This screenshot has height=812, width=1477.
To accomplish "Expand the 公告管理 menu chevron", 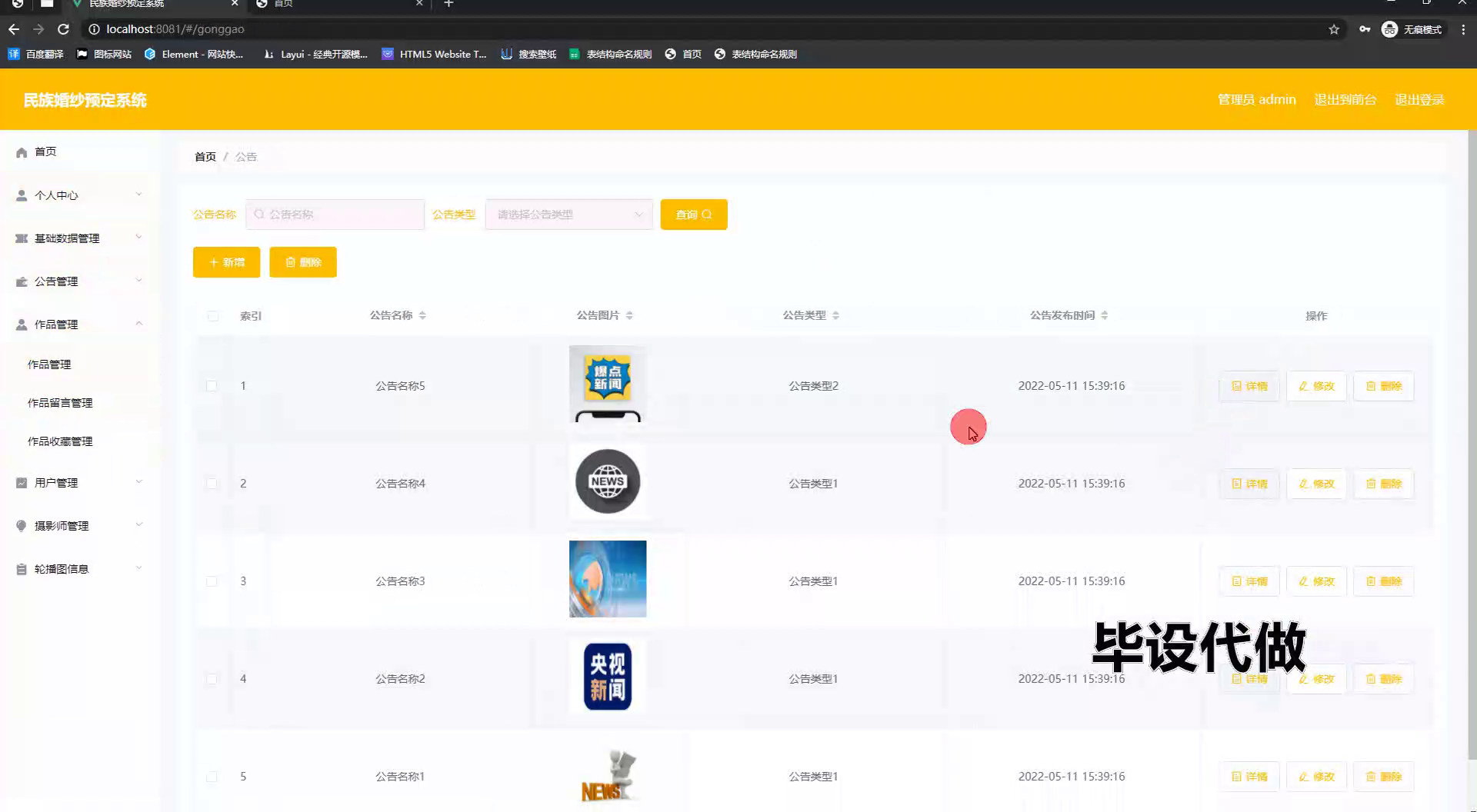I will [x=139, y=281].
